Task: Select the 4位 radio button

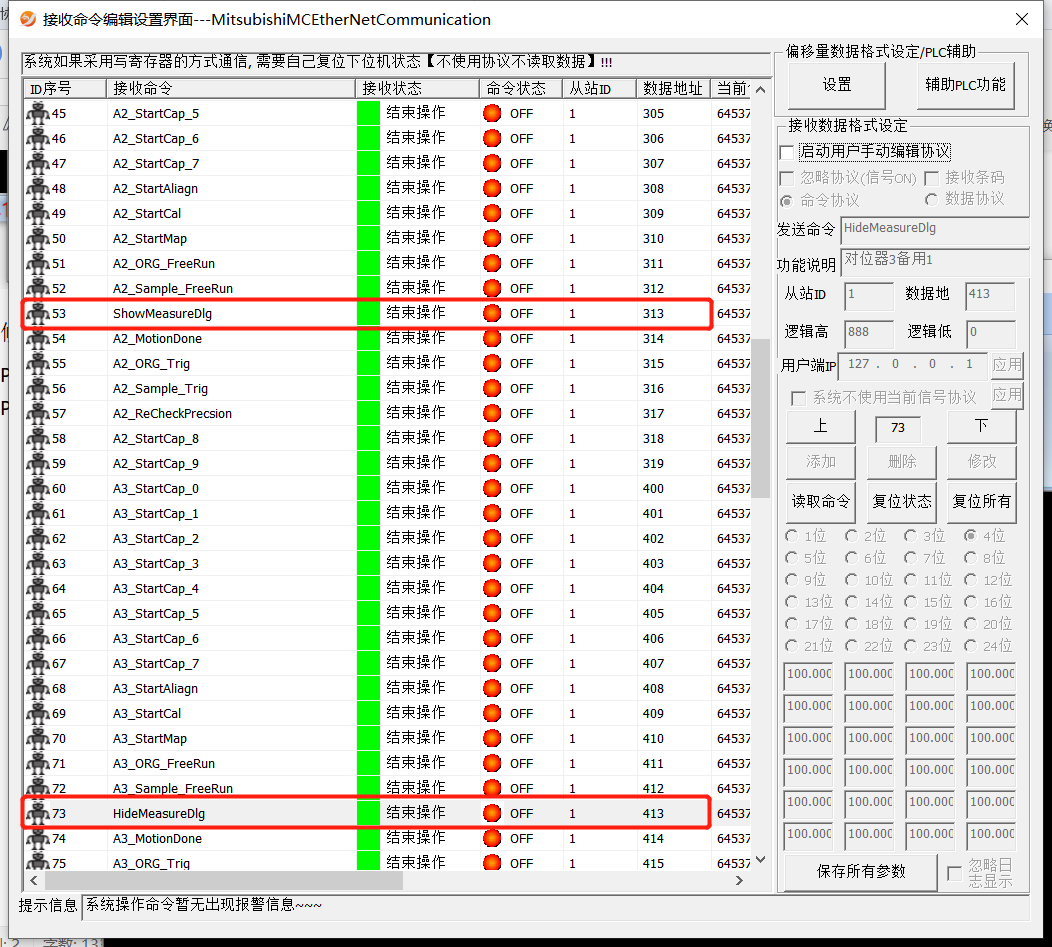Action: (970, 536)
